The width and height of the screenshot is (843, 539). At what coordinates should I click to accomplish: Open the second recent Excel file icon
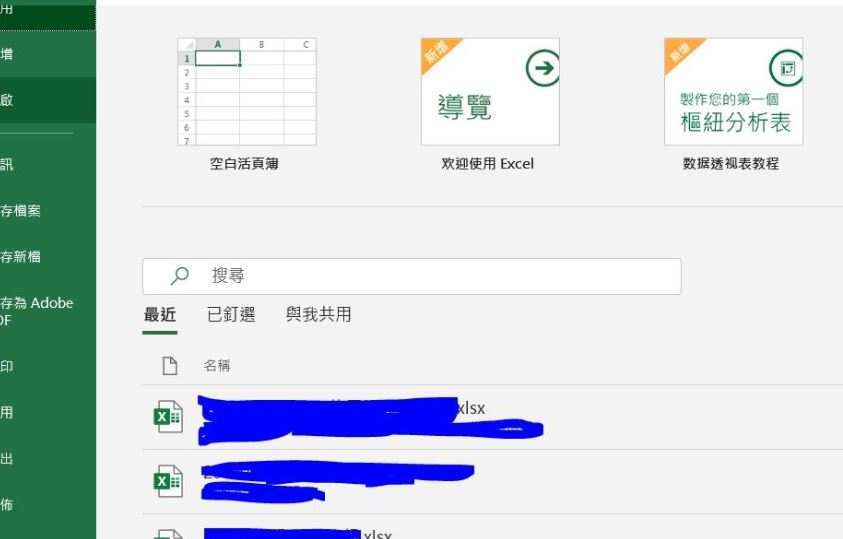coord(168,481)
